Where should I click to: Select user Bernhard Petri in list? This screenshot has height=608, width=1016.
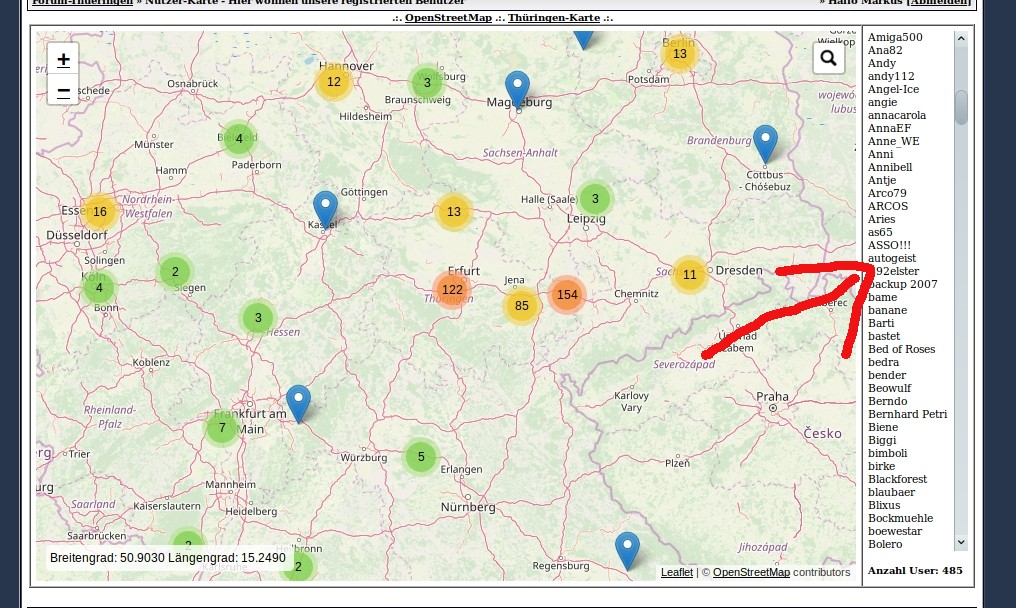coord(907,414)
